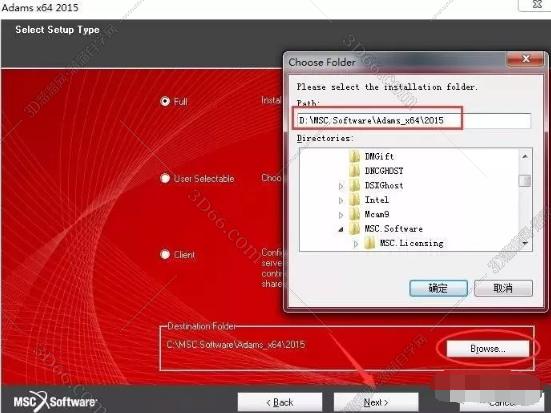Image resolution: width=551 pixels, height=413 pixels.
Task: Go to previous step with Back
Action: point(280,402)
